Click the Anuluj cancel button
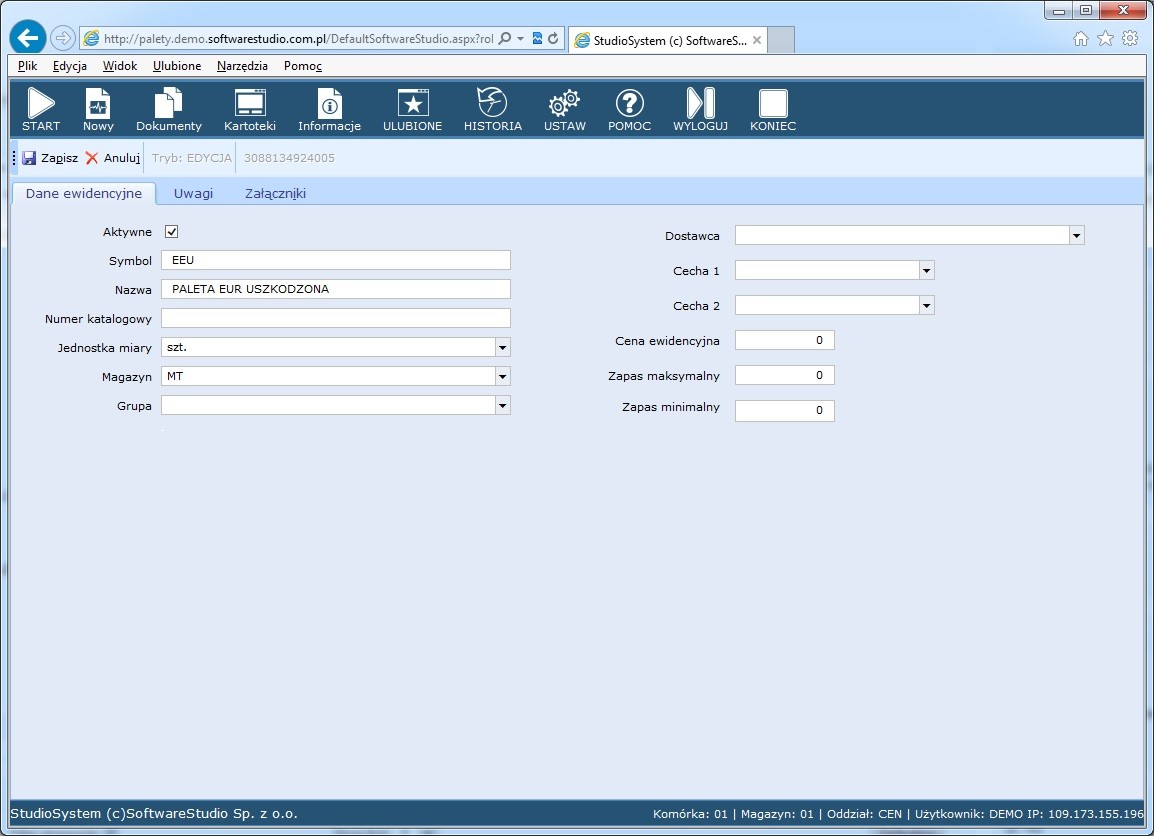This screenshot has width=1154, height=836. (112, 158)
